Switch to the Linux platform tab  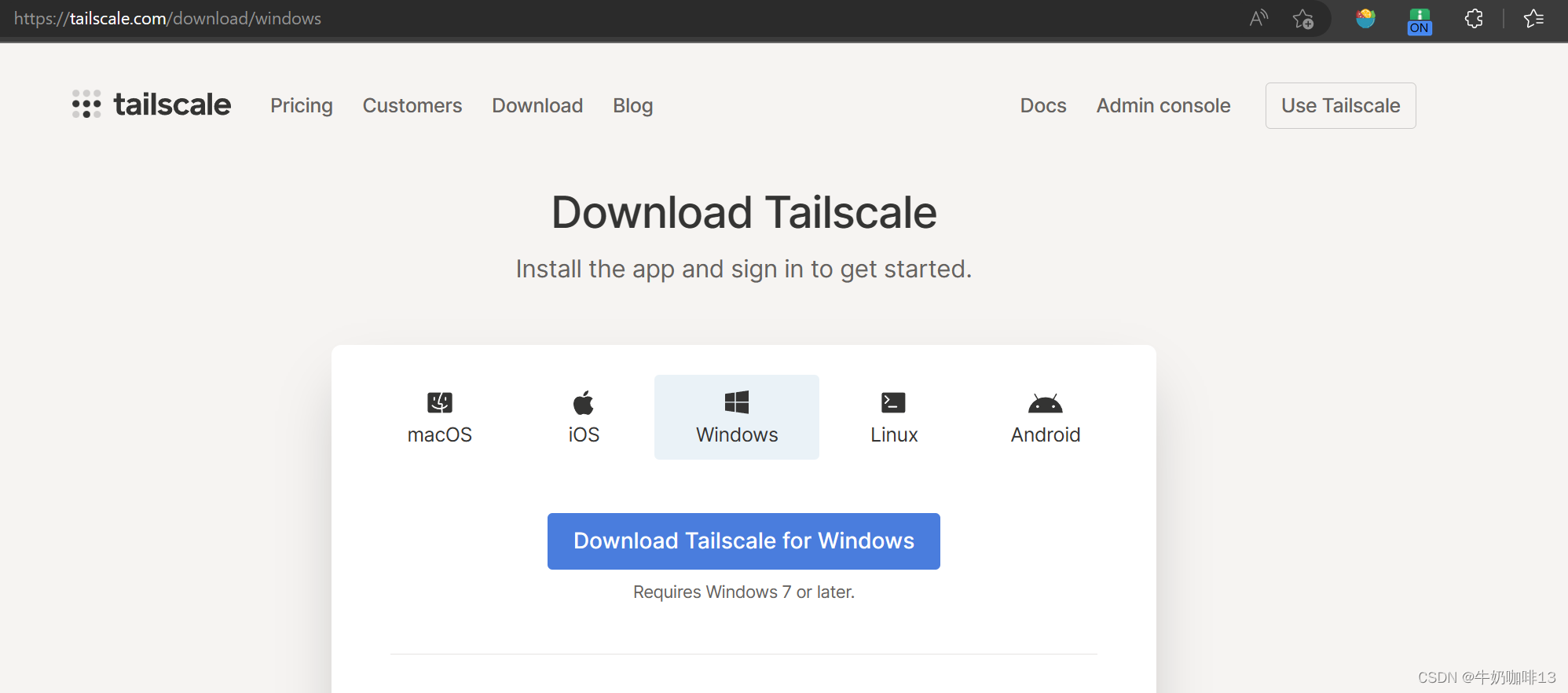coord(894,417)
